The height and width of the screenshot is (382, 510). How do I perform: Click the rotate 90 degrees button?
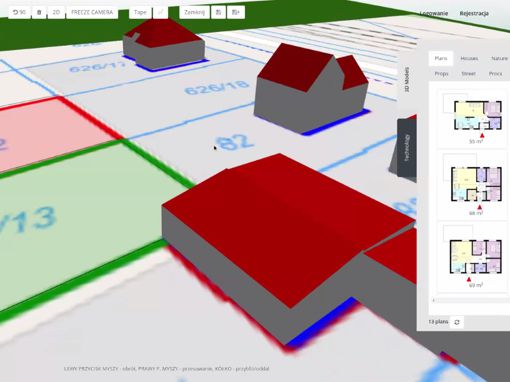[19, 12]
